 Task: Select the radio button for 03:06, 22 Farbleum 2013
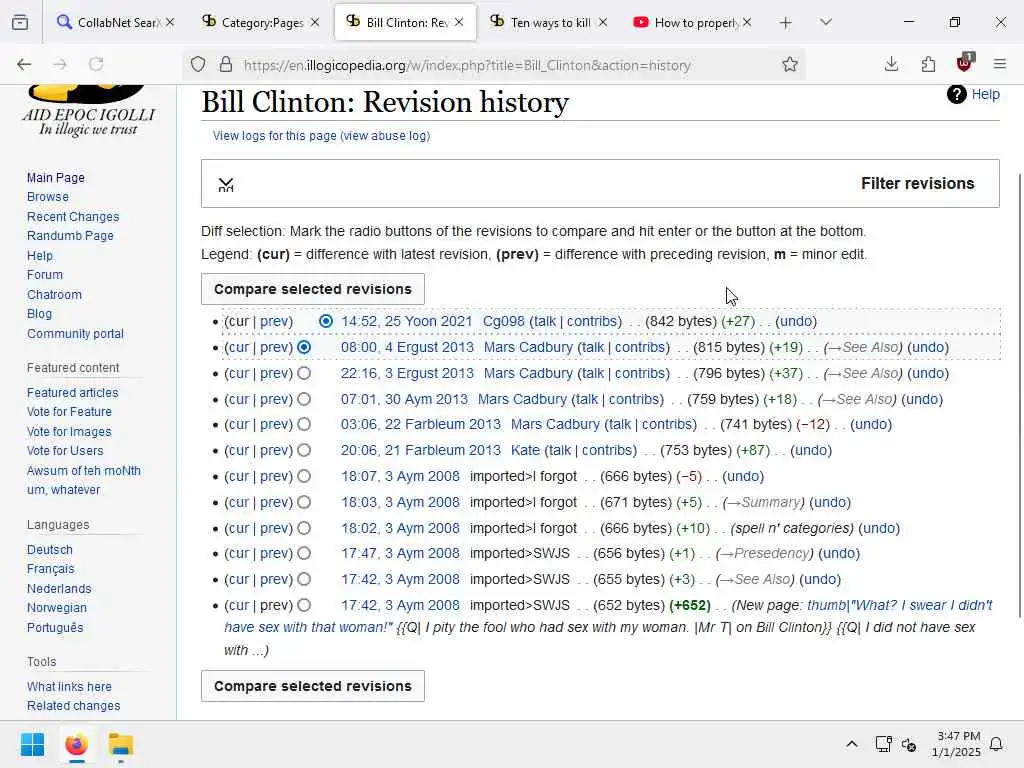tap(304, 424)
